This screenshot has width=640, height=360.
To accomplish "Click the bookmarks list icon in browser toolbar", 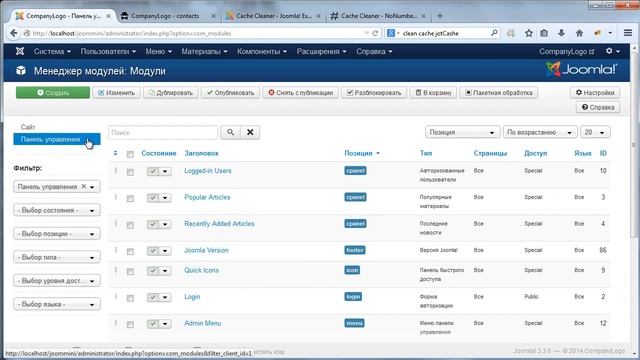I will (544, 33).
